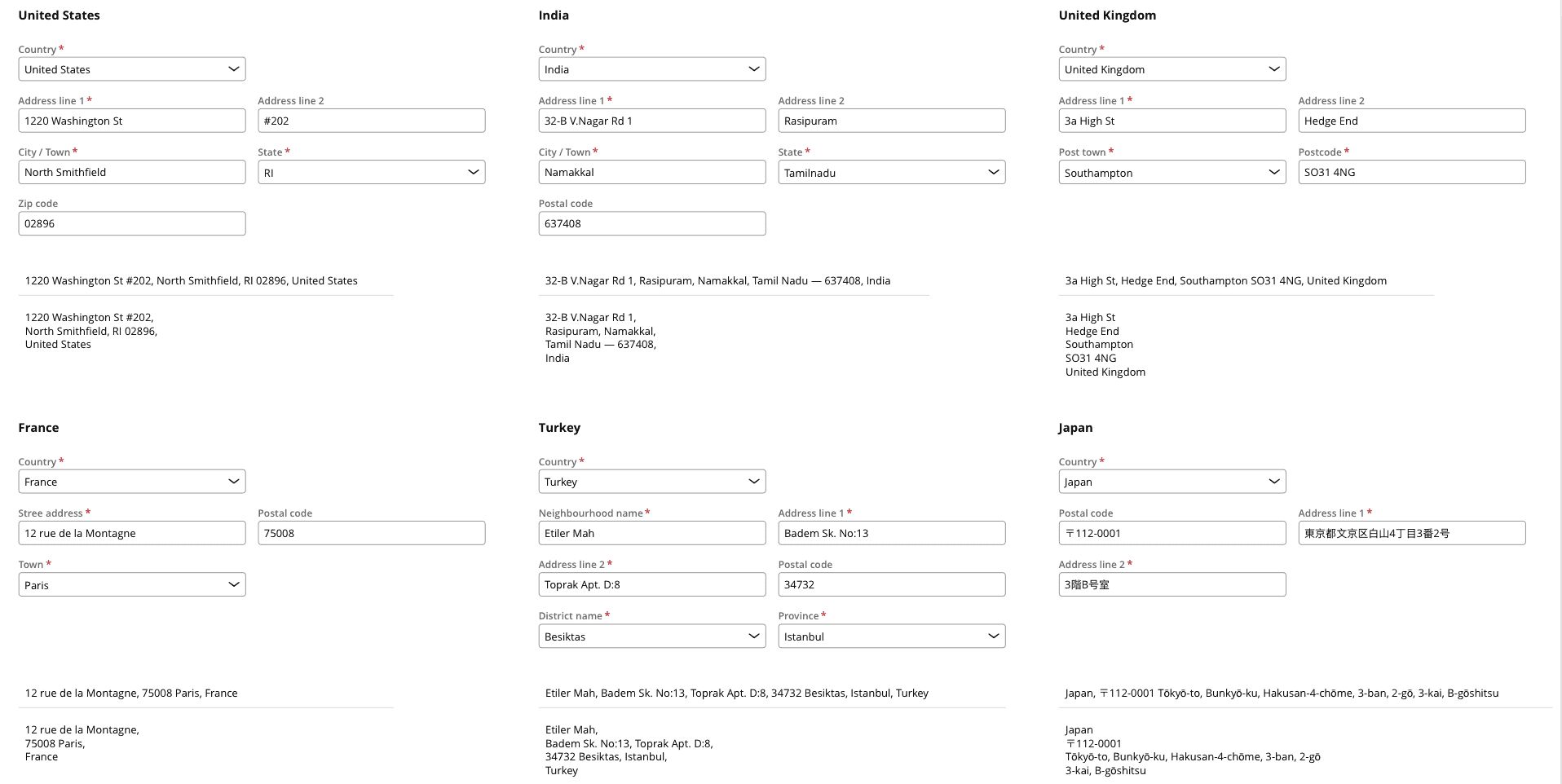Select the United States one-line formatted address

192,280
